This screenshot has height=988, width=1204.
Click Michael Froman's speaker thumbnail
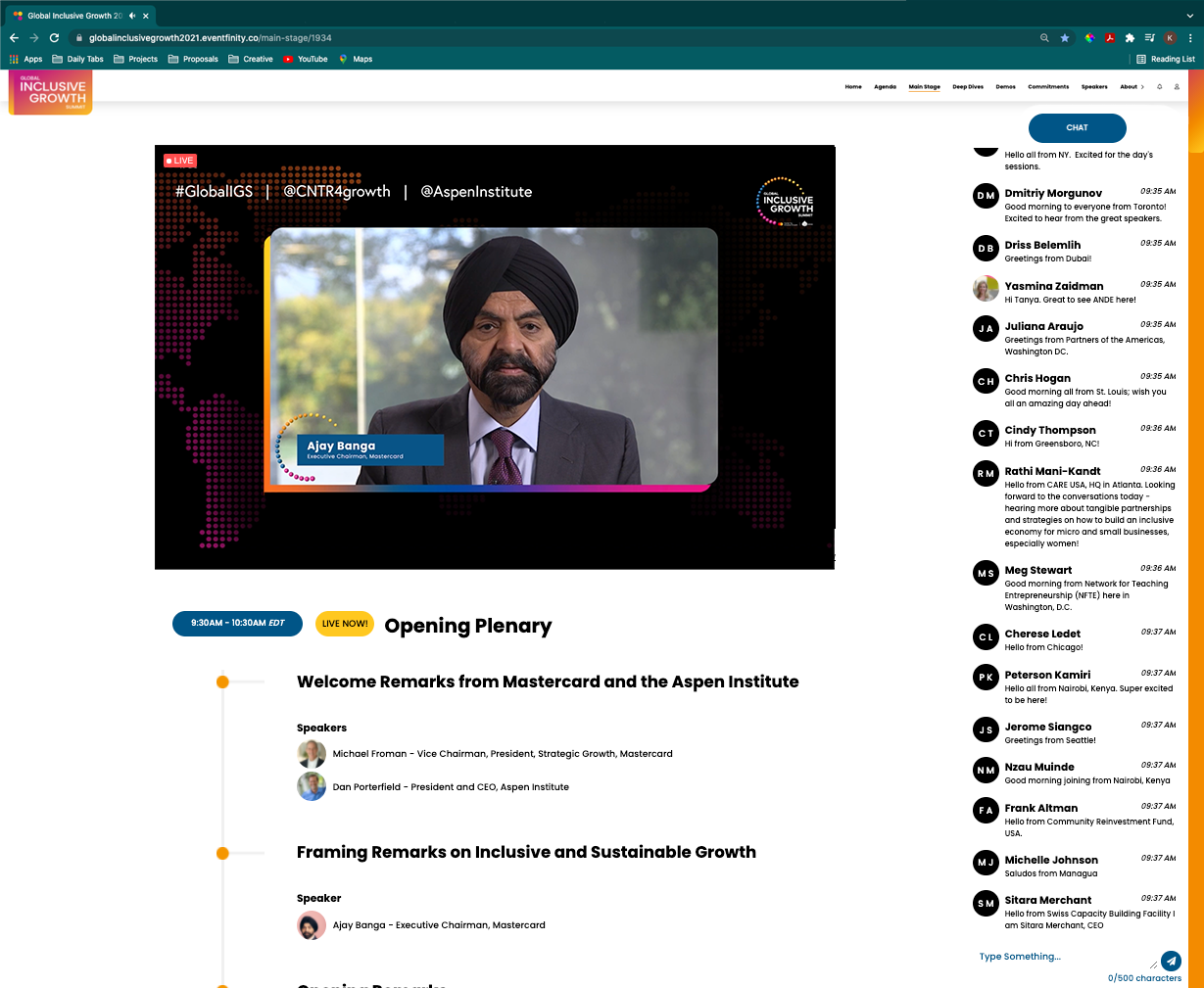click(312, 754)
